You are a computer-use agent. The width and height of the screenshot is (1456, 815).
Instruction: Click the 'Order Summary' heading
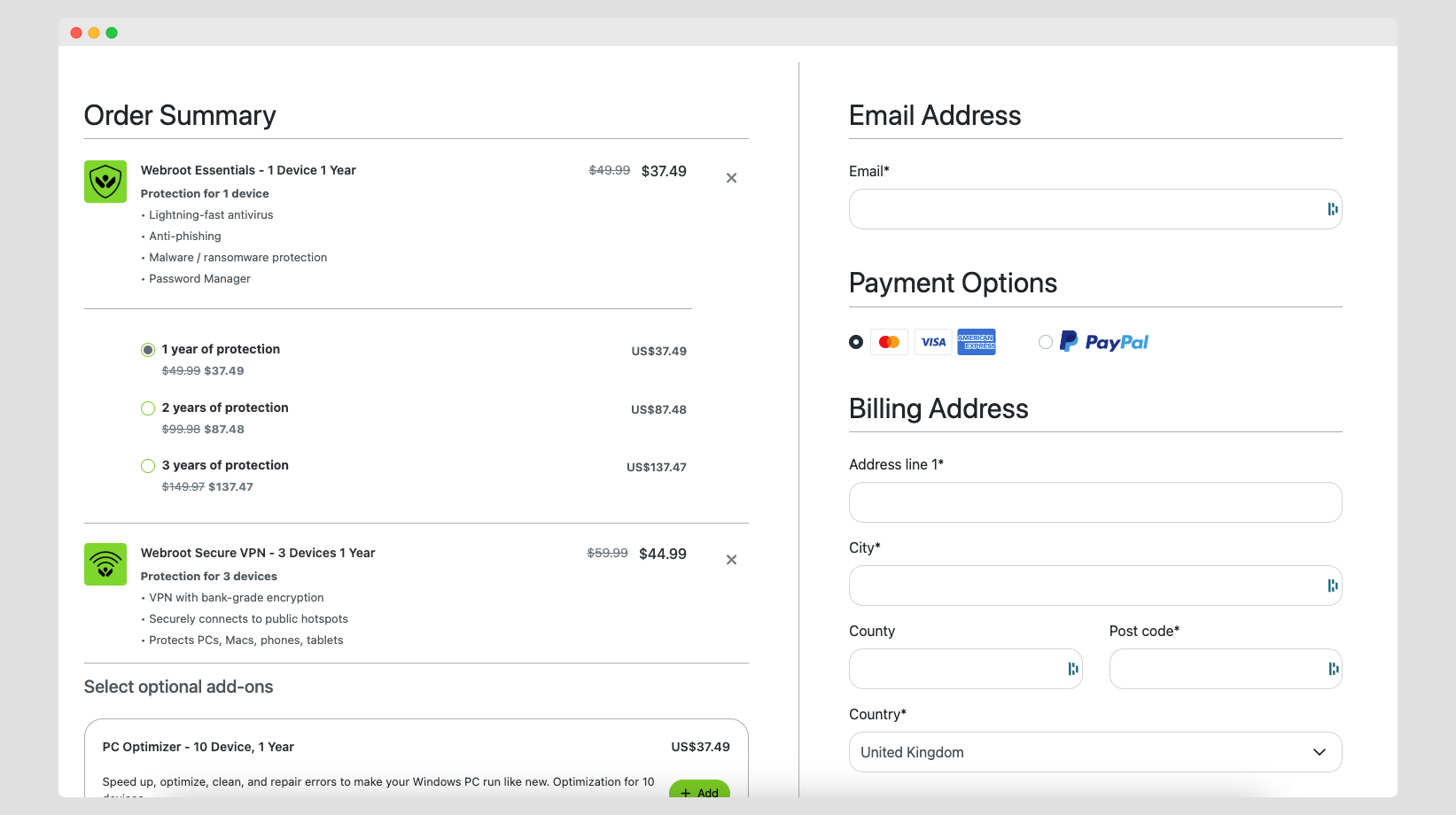click(x=180, y=115)
